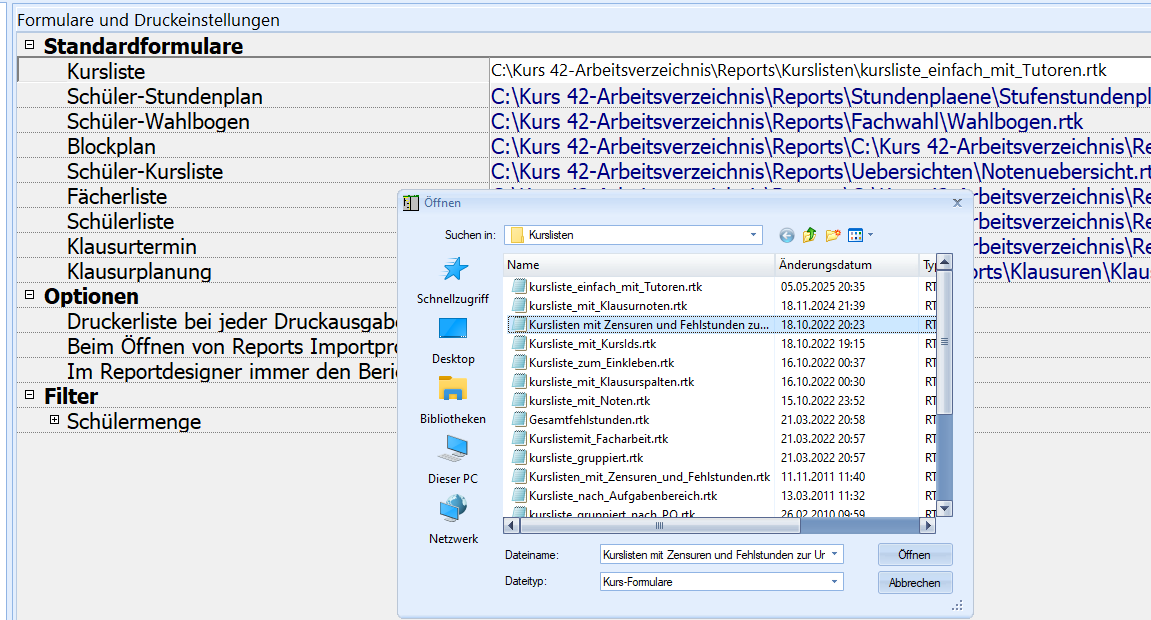Select Beim Öffnen von Reports option row
Image resolution: width=1151 pixels, height=620 pixels.
(208, 346)
